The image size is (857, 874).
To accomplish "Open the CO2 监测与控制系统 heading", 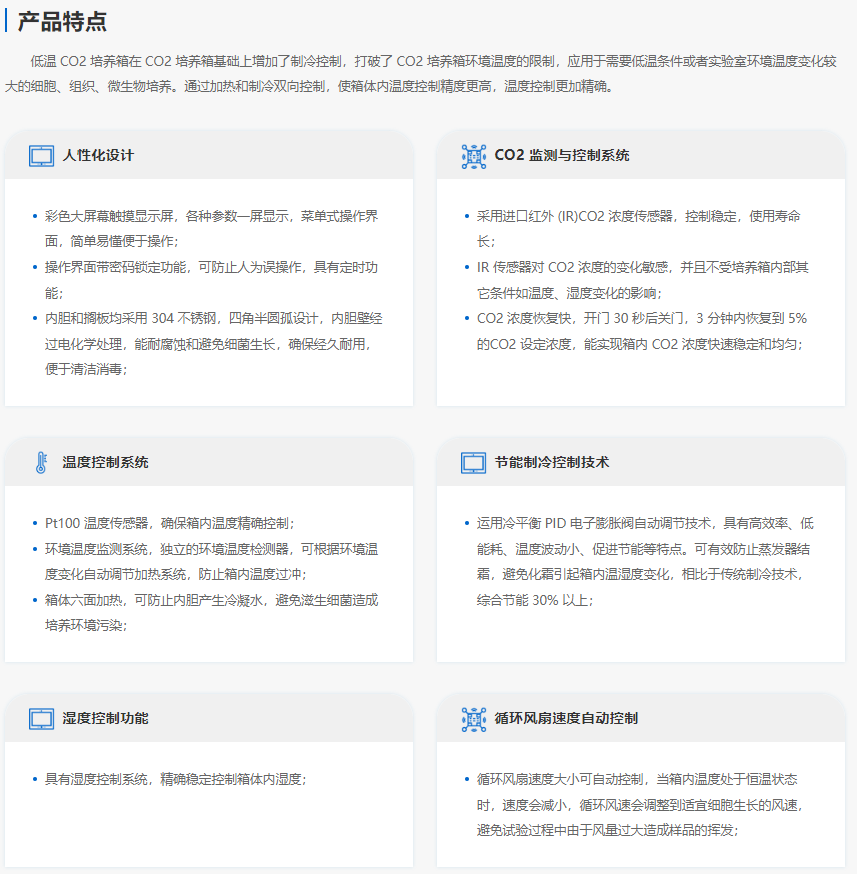I will click(x=562, y=156).
